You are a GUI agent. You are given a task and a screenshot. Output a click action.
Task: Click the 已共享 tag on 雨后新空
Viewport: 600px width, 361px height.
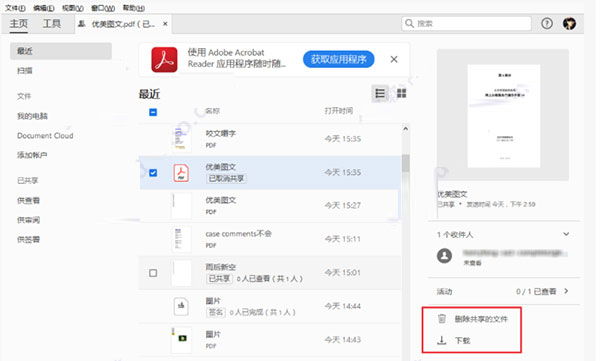pyautogui.click(x=219, y=279)
